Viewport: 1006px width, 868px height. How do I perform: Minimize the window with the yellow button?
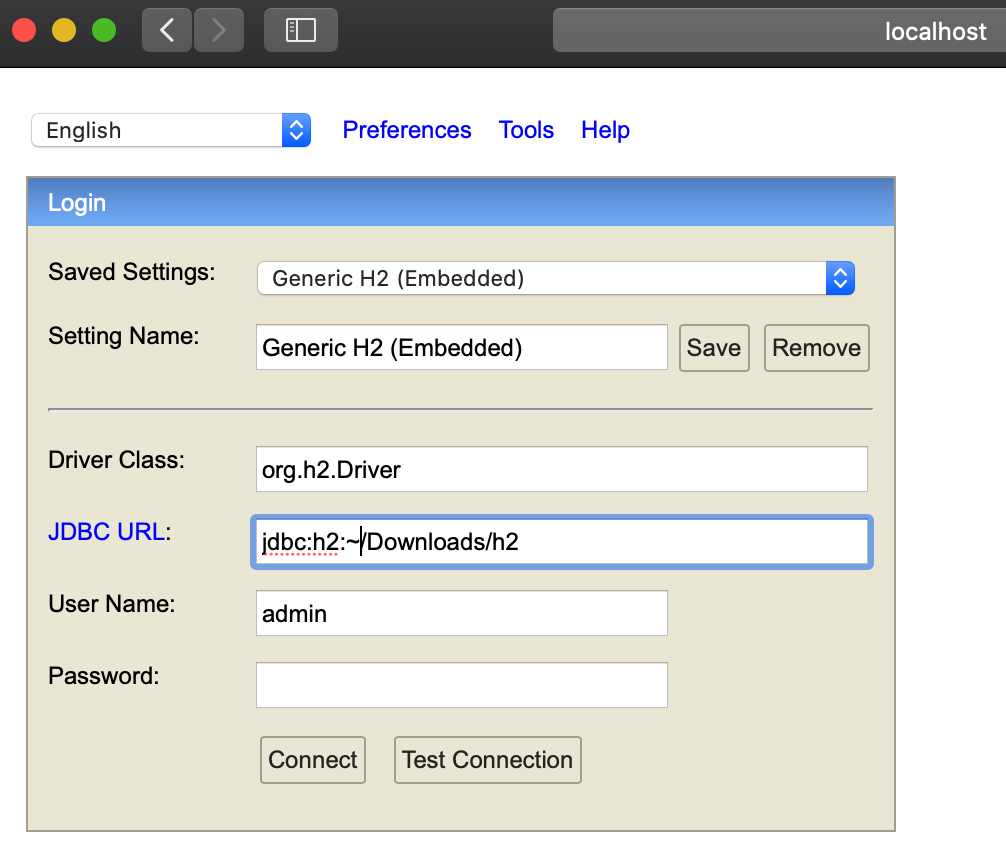click(64, 30)
